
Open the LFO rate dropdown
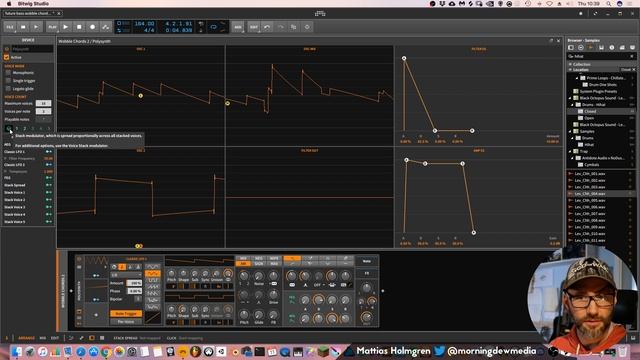[x=126, y=275]
